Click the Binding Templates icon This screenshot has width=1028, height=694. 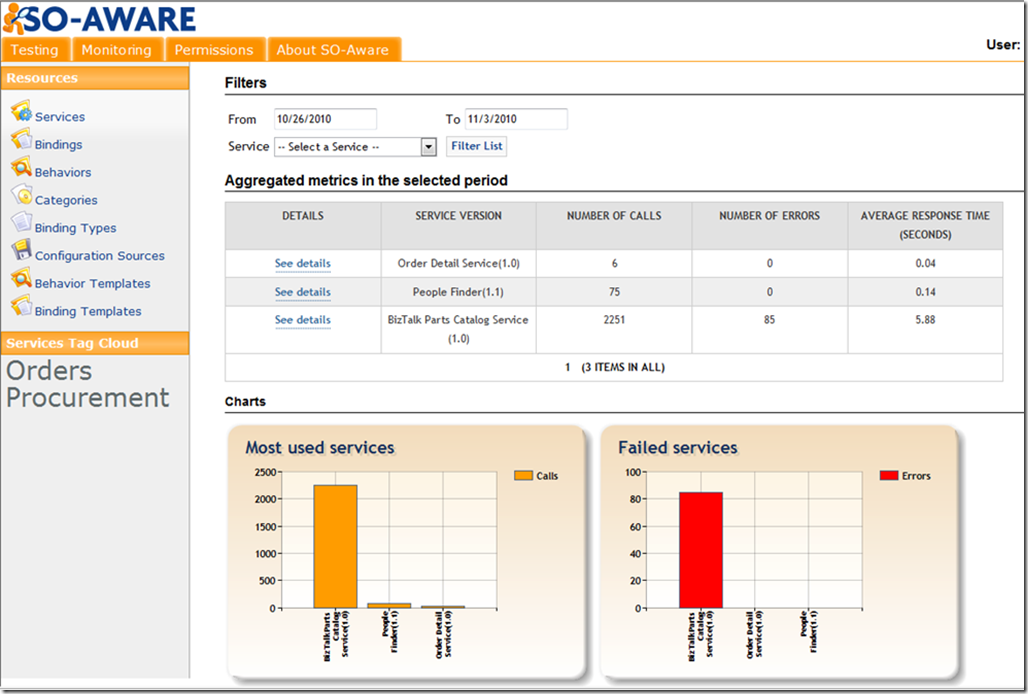[21, 306]
